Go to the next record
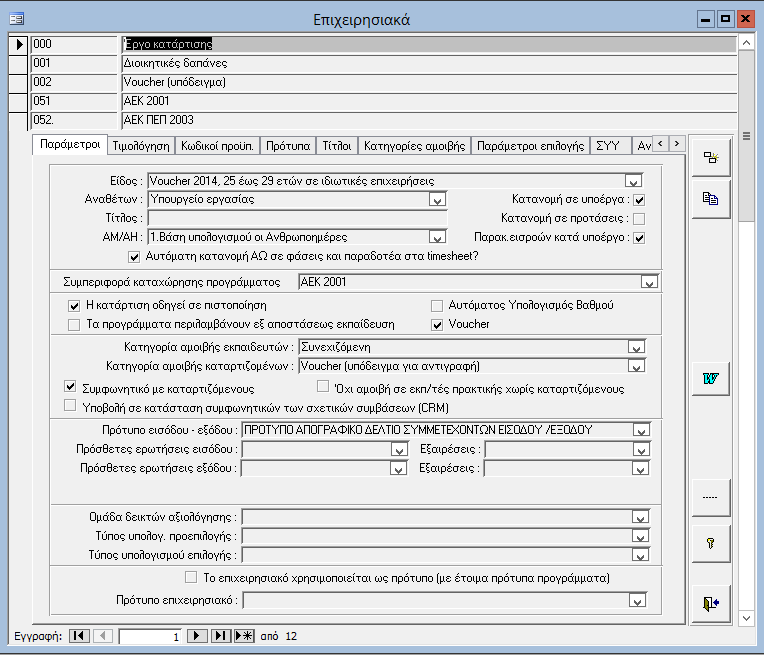This screenshot has height=655, width=764. tap(198, 636)
